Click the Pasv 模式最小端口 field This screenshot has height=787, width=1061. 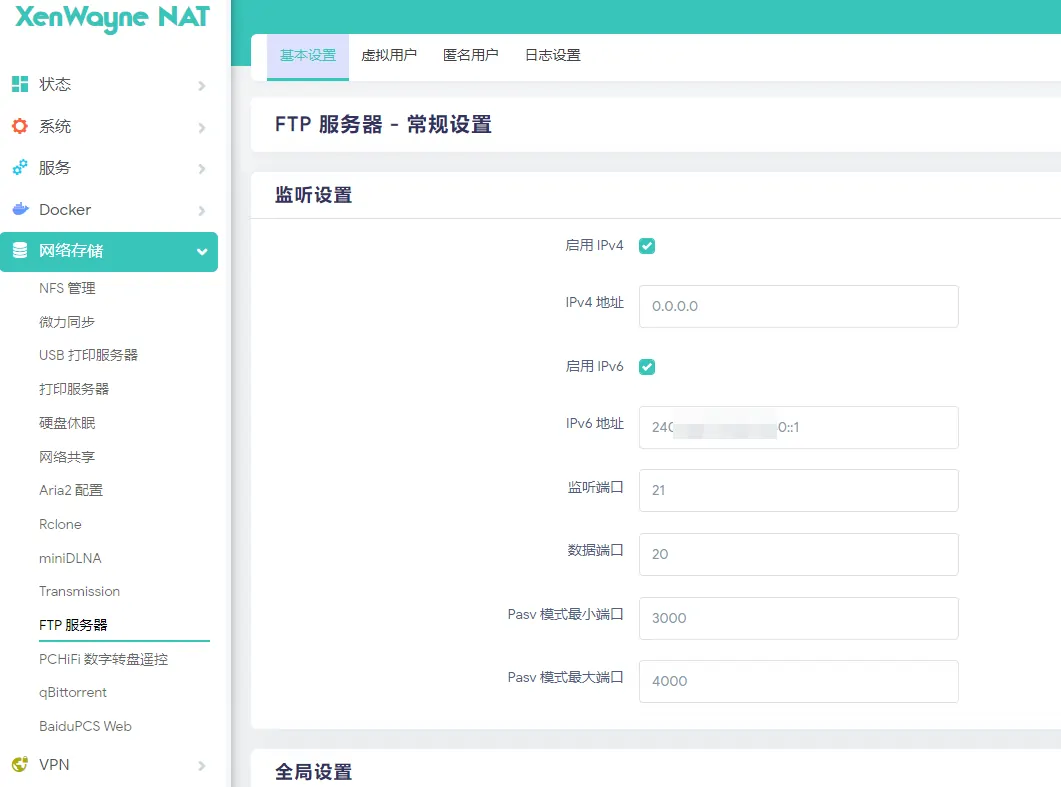pos(798,619)
